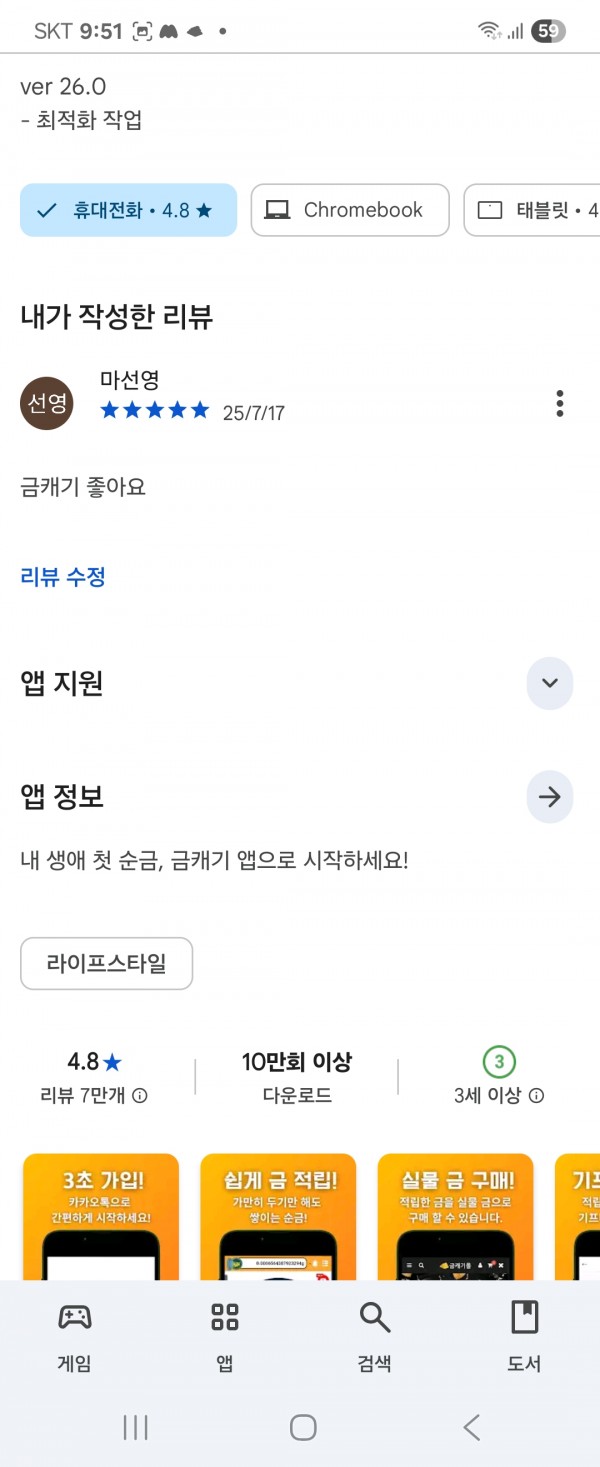This screenshot has height=1467, width=600.
Task: Switch to the 앱 tab
Action: point(225,1336)
